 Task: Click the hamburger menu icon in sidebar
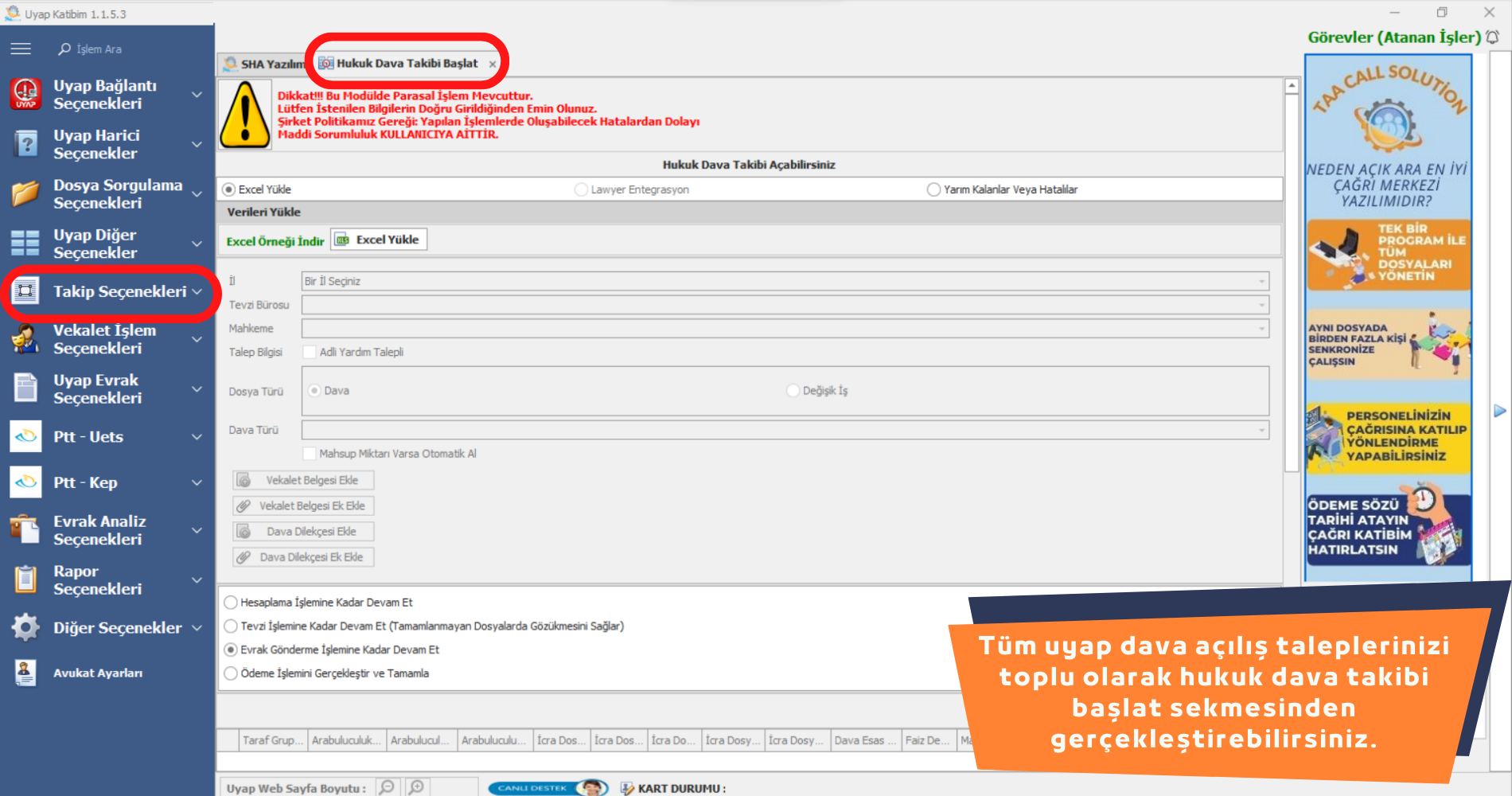(21, 49)
